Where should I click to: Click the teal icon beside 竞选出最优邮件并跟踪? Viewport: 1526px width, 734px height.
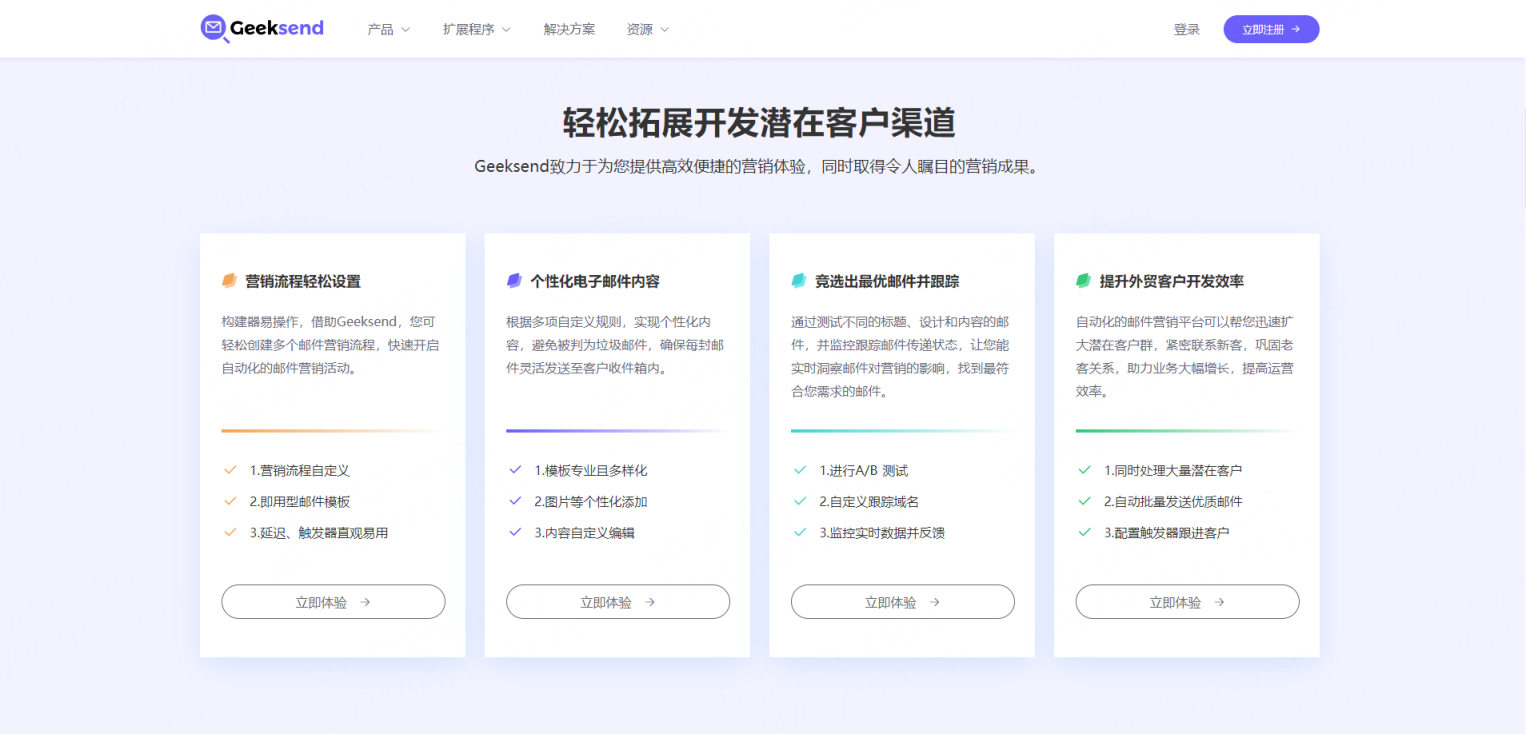pos(798,281)
